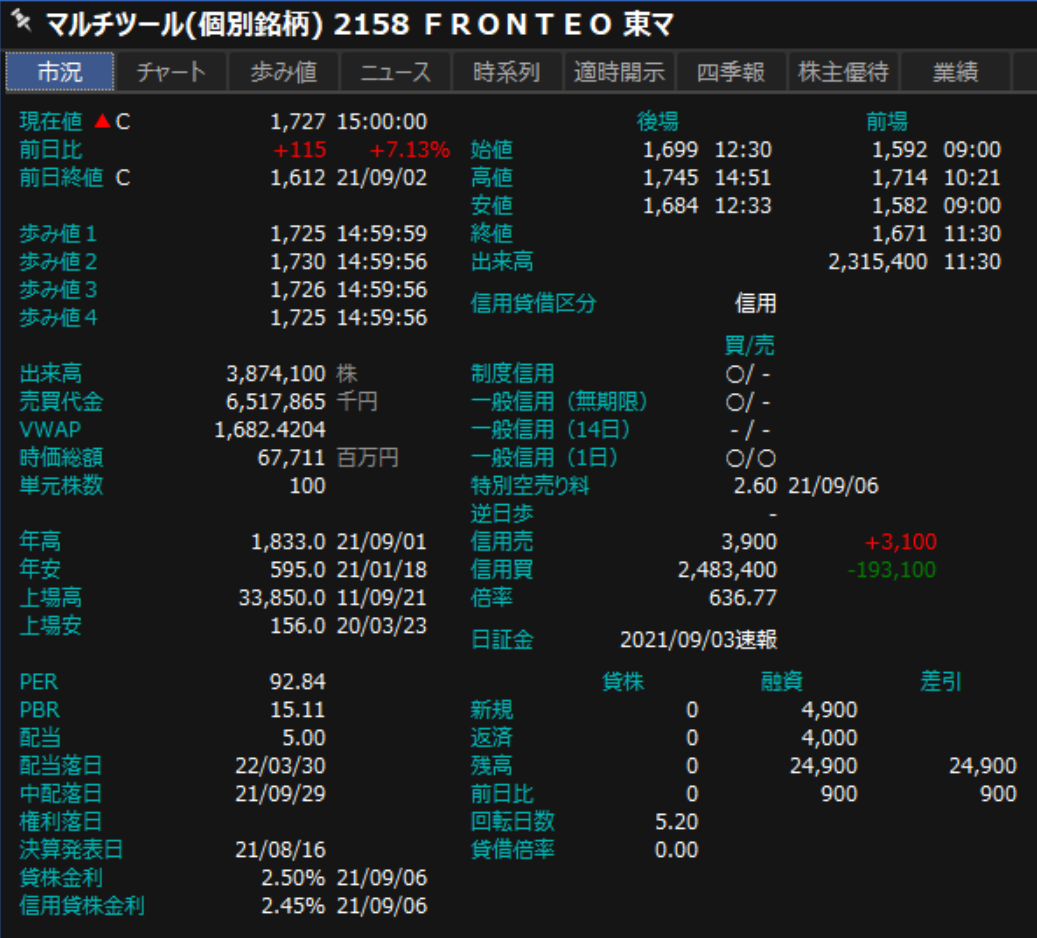Switch to the チャート tab

pyautogui.click(x=171, y=71)
